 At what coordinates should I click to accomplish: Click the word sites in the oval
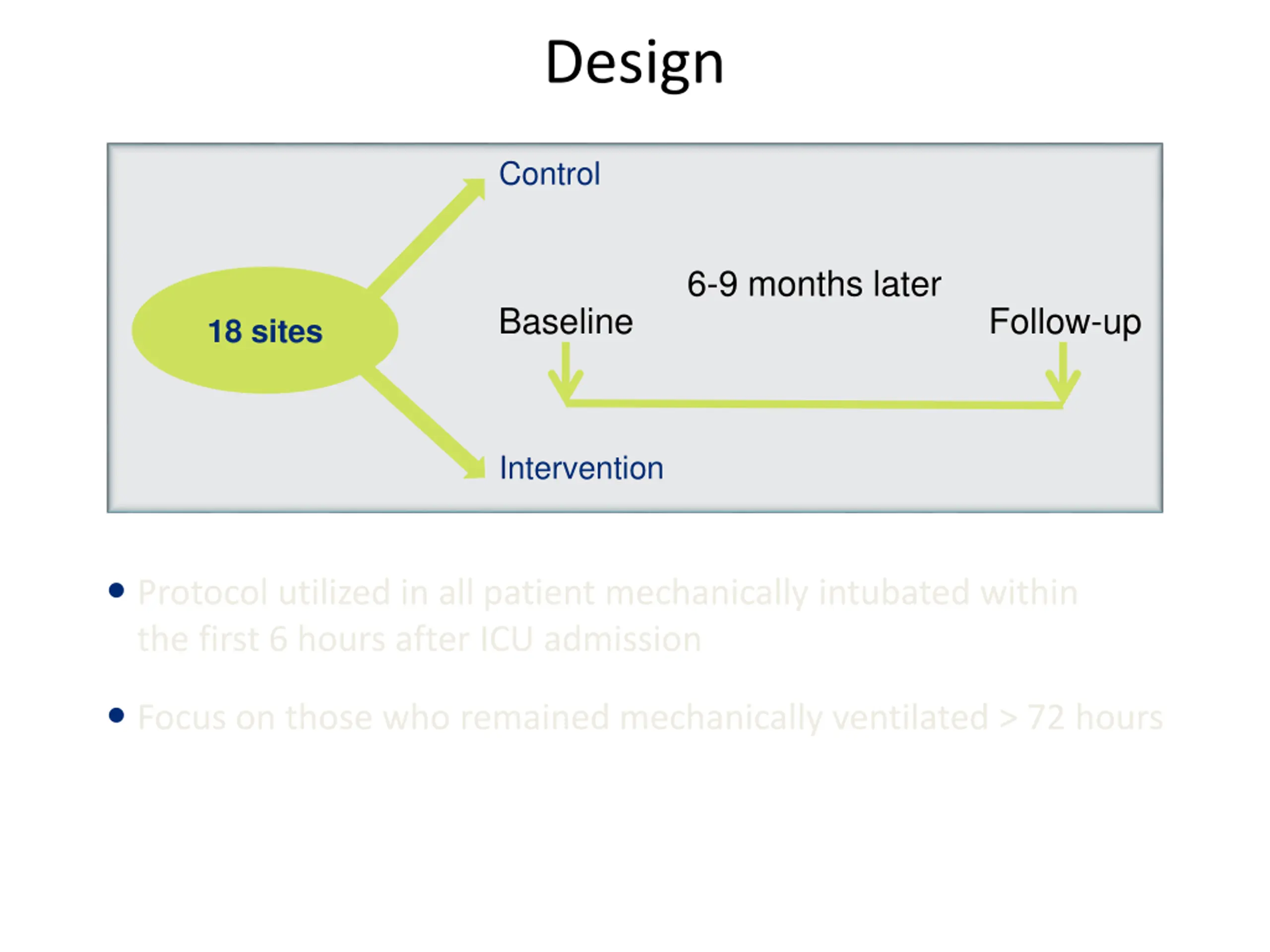point(287,332)
